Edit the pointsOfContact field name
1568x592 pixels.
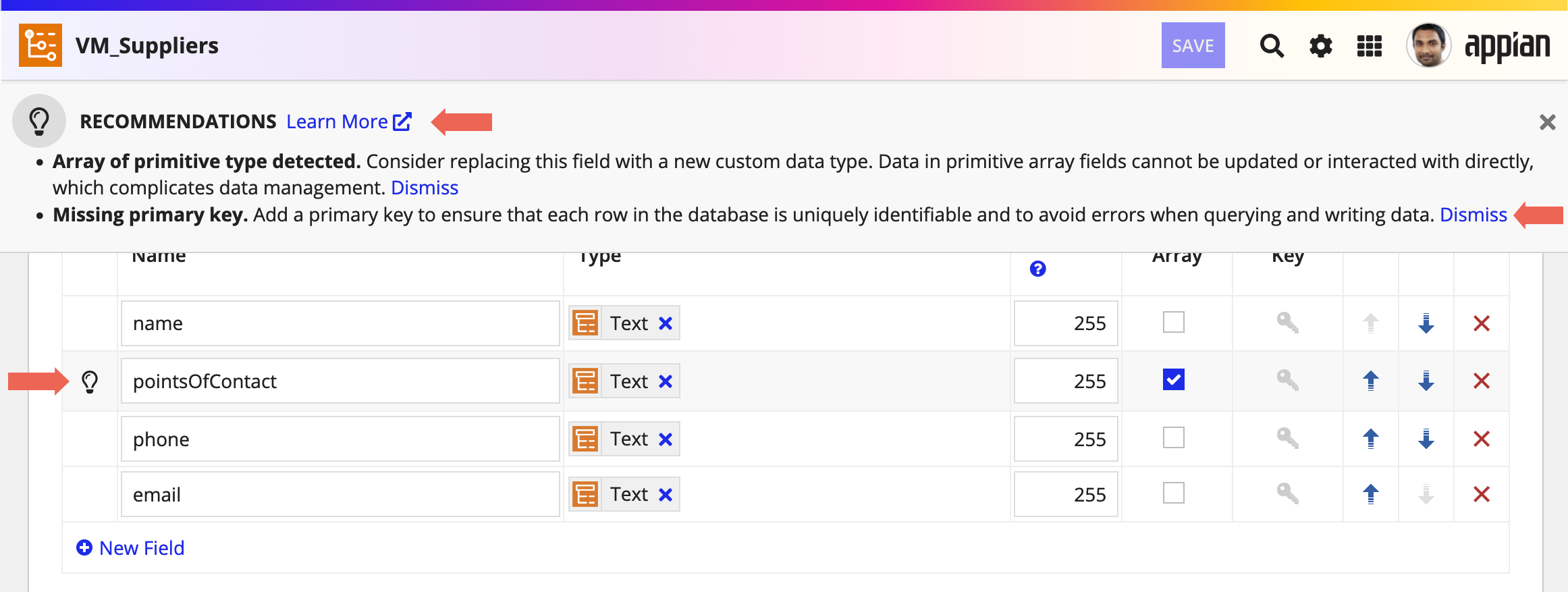(340, 381)
